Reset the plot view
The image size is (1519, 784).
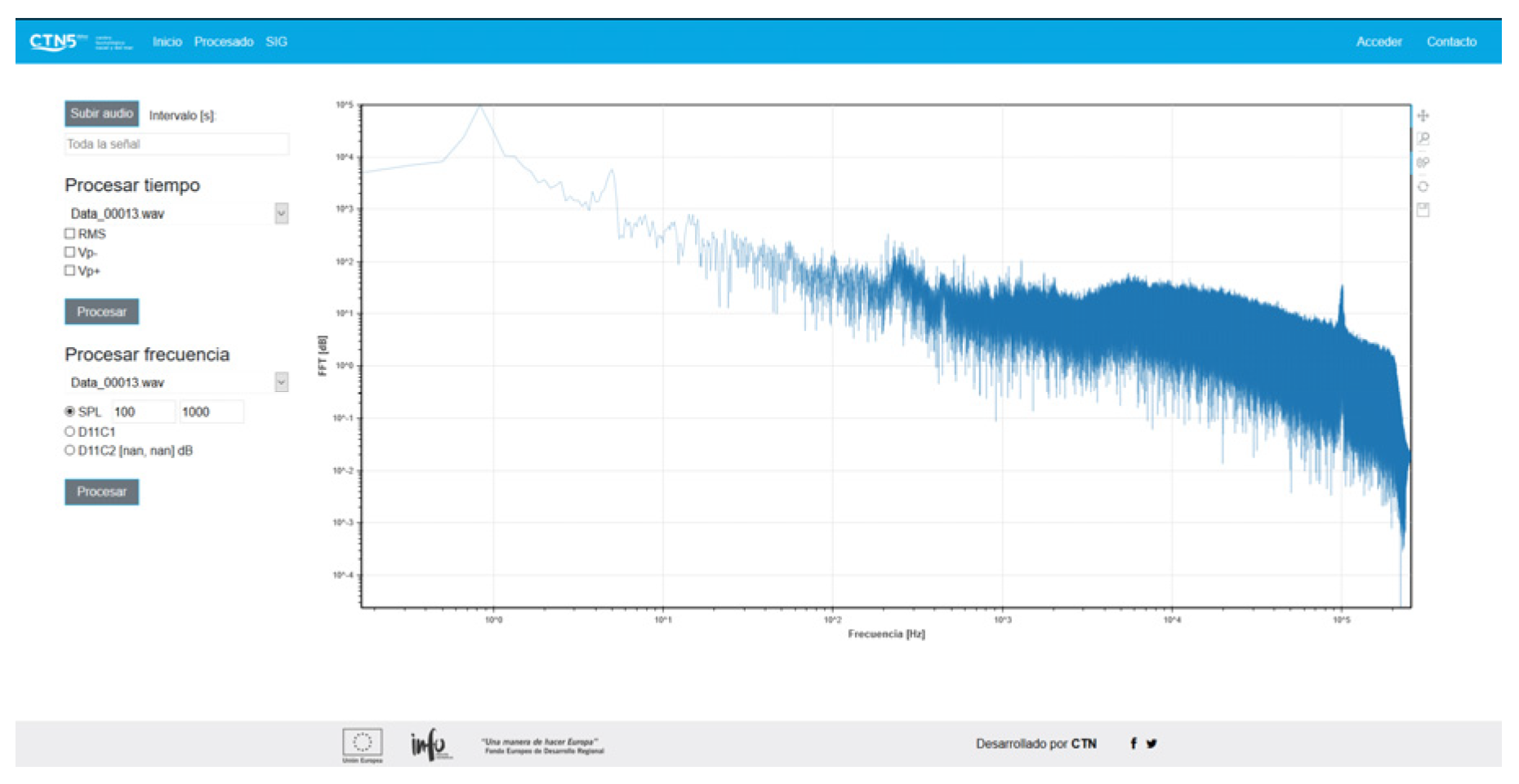coord(1423,186)
